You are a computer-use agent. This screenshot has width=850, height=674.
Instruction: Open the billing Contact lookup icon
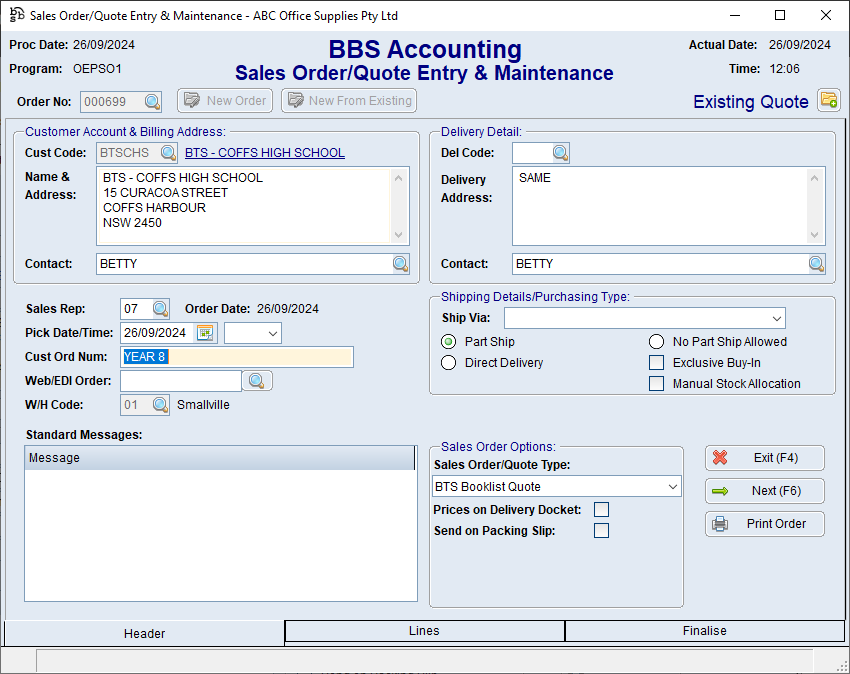(400, 264)
